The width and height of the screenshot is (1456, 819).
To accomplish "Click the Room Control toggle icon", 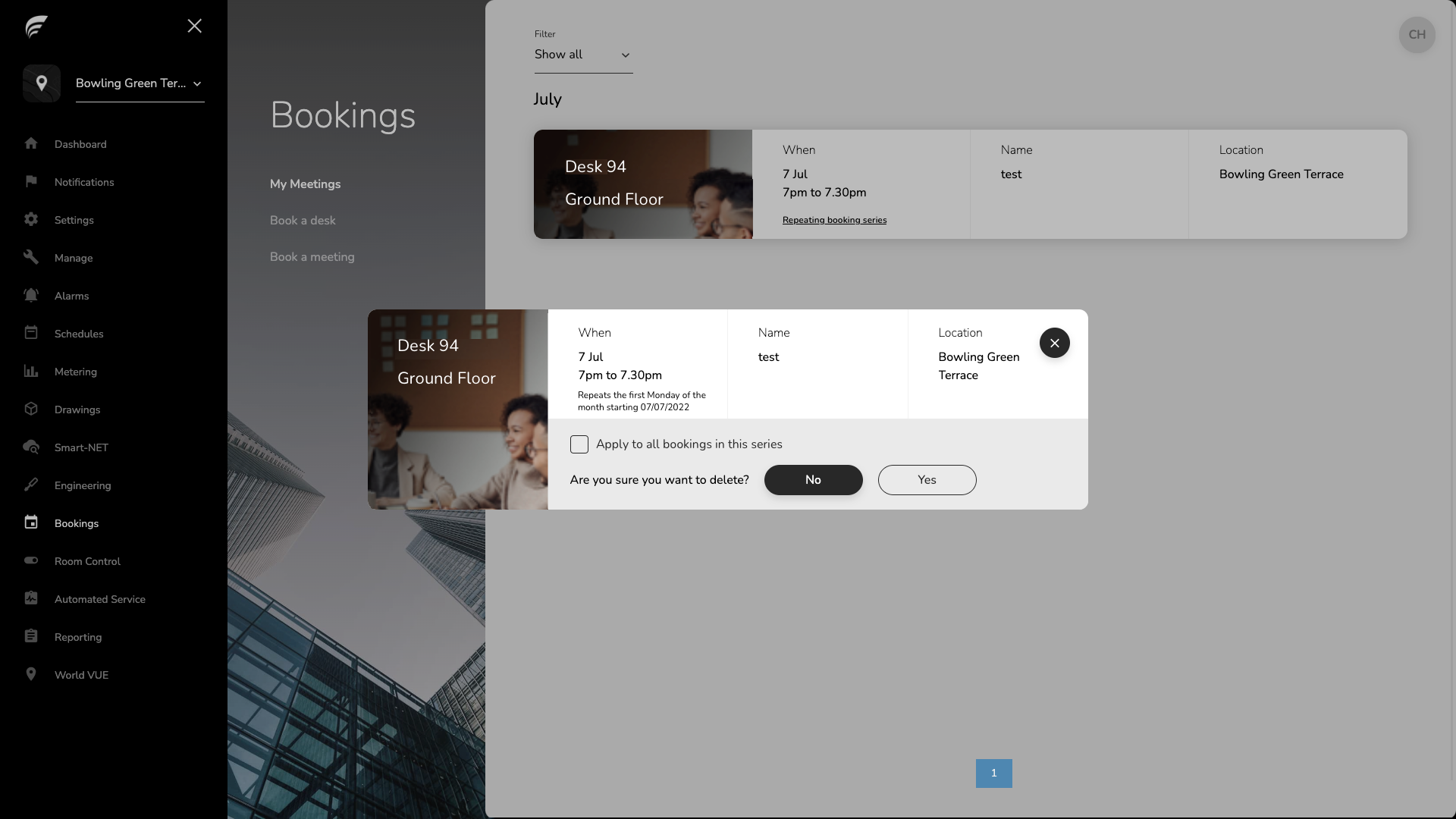I will pyautogui.click(x=31, y=560).
